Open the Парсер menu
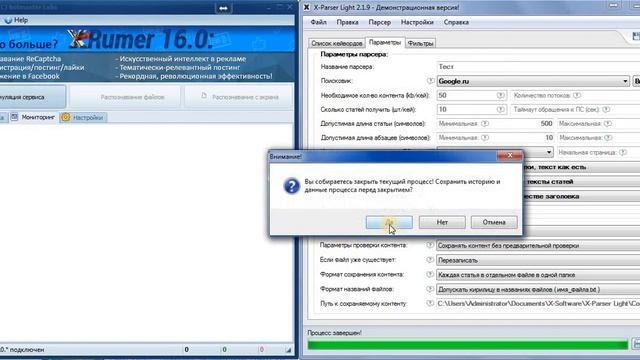Image resolution: width=640 pixels, height=360 pixels. (380, 22)
